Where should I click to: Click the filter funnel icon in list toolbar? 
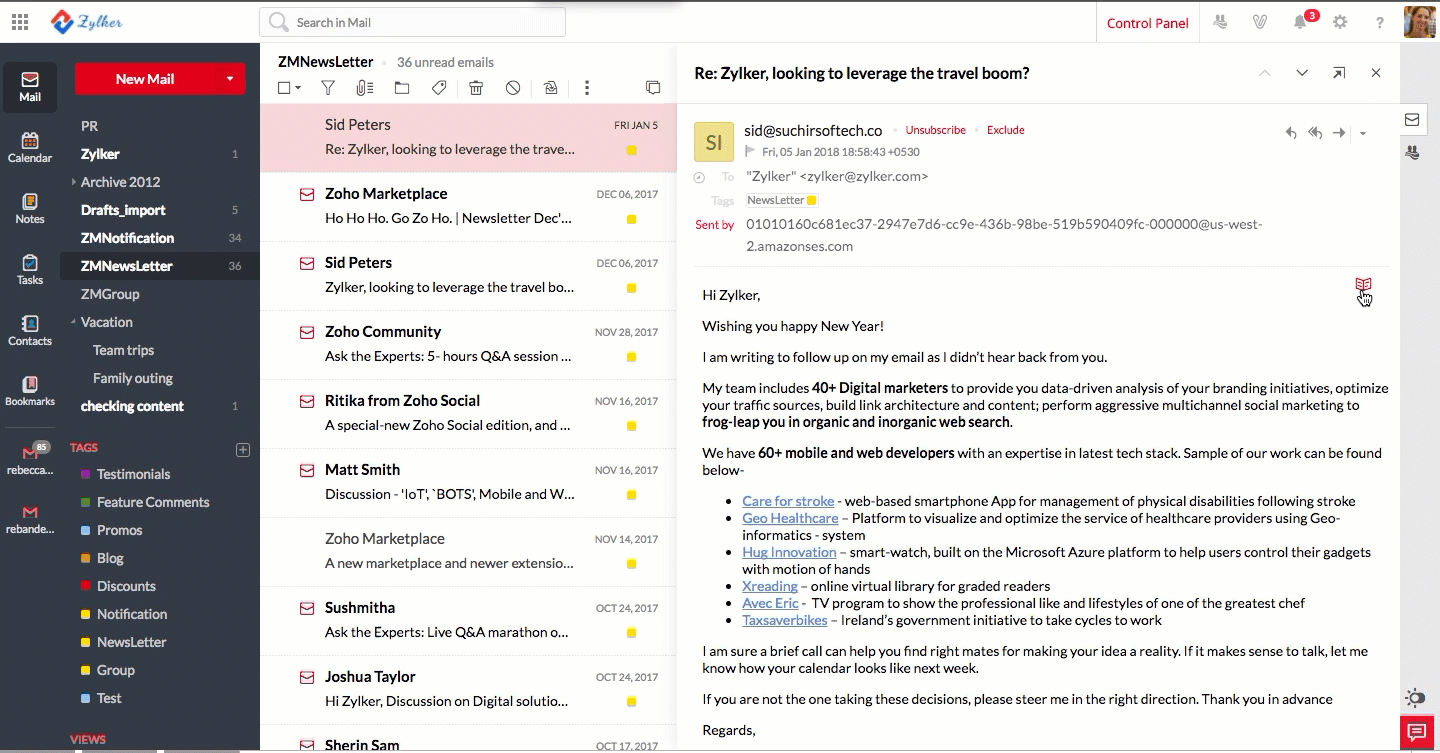coord(328,88)
